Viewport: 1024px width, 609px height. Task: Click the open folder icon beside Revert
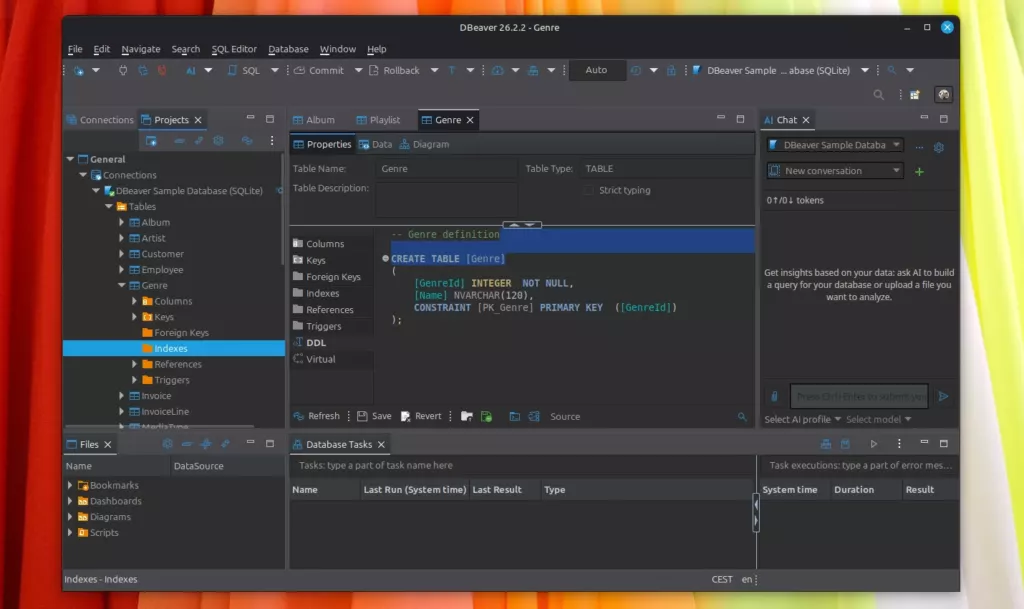(467, 416)
